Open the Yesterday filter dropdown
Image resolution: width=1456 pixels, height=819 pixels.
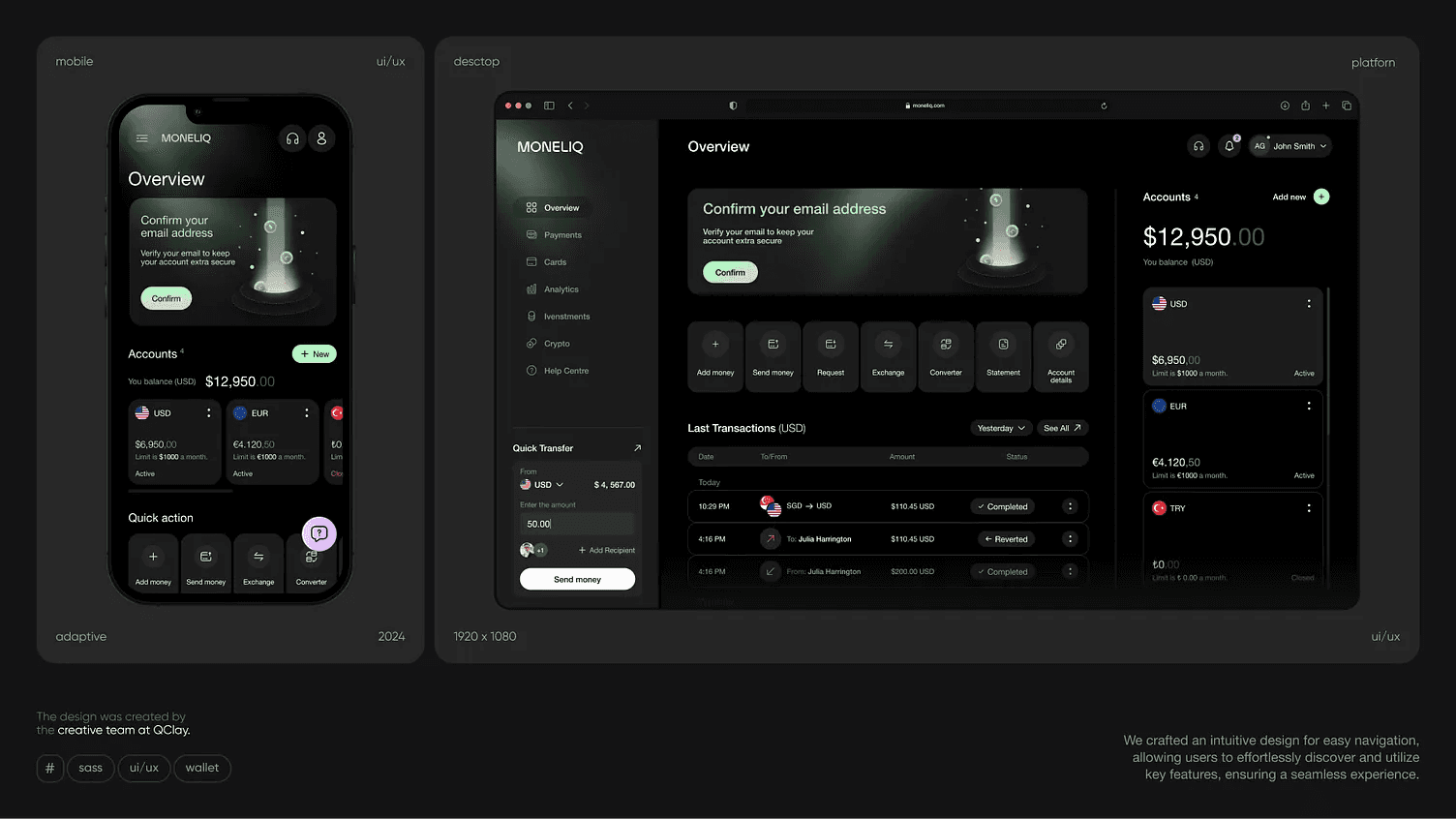tap(1001, 428)
